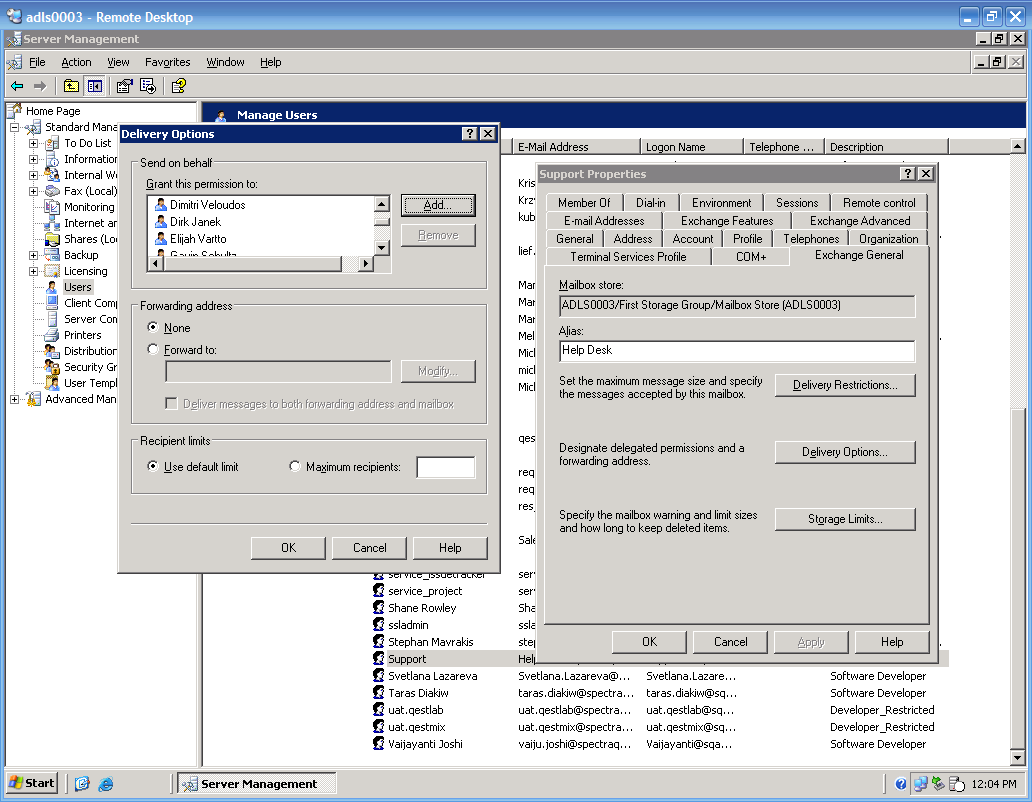This screenshot has height=802, width=1032.
Task: Click the permission list scroll down arrow
Action: 381,247
